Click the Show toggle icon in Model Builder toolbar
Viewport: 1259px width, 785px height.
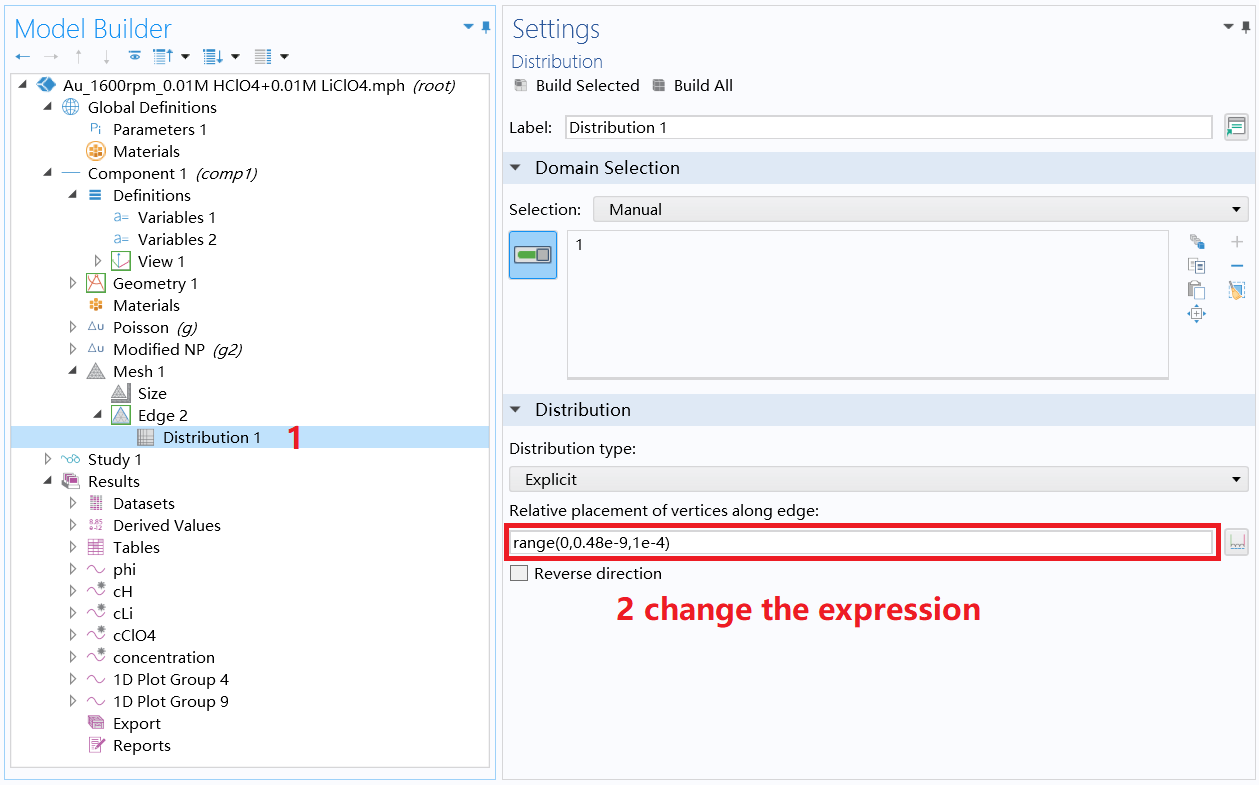pos(135,56)
